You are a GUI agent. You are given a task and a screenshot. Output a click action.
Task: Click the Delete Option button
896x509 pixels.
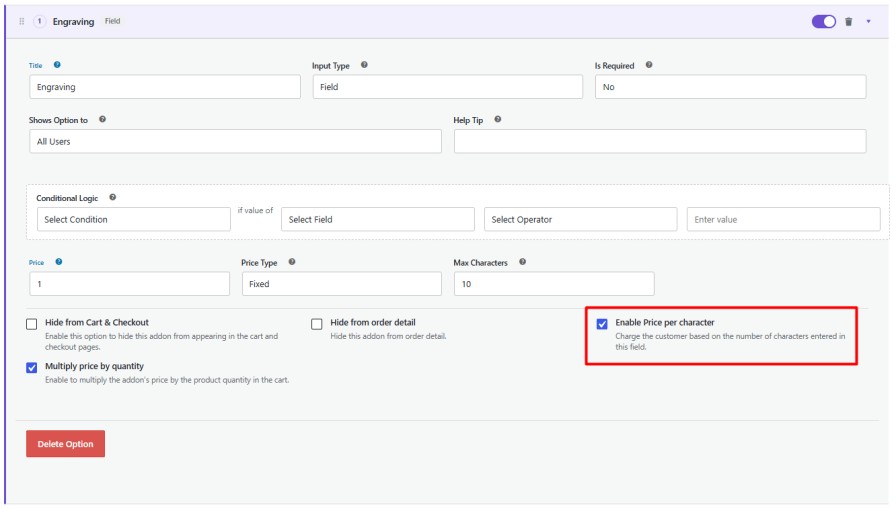tap(65, 443)
